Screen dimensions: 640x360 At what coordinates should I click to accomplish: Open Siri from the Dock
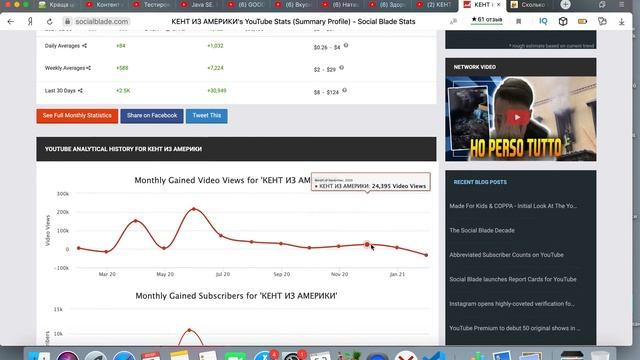pyautogui.click(x=68, y=356)
